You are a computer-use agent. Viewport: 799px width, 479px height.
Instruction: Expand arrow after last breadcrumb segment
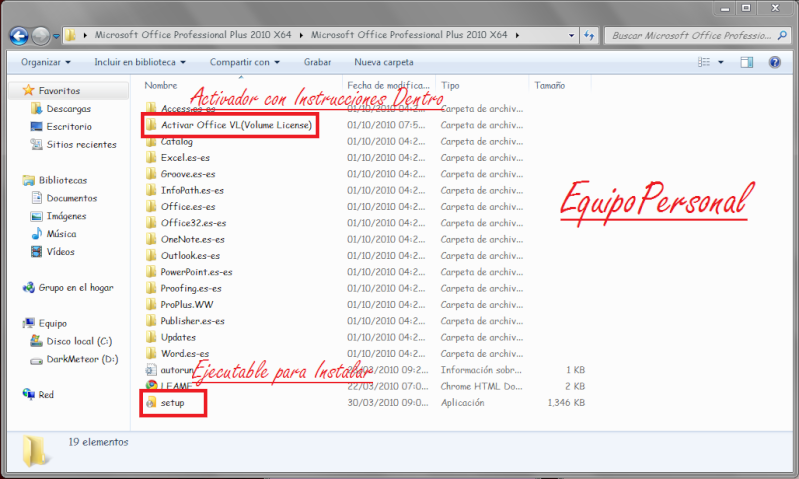pyautogui.click(x=517, y=35)
